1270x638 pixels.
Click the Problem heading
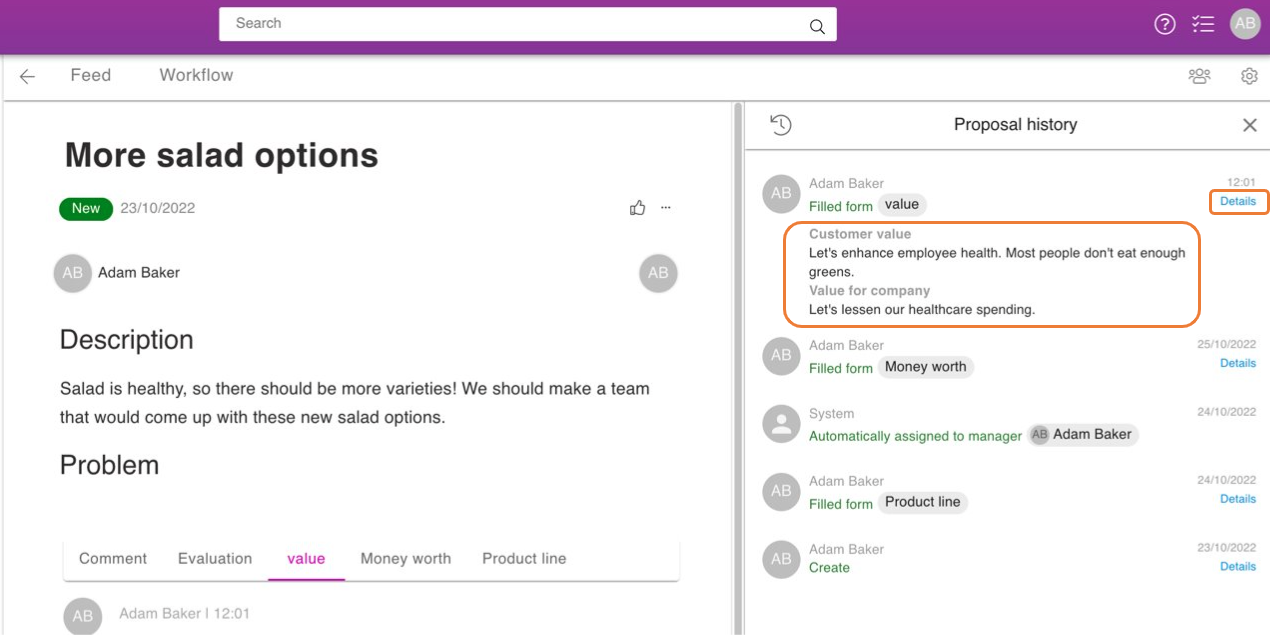tap(109, 465)
